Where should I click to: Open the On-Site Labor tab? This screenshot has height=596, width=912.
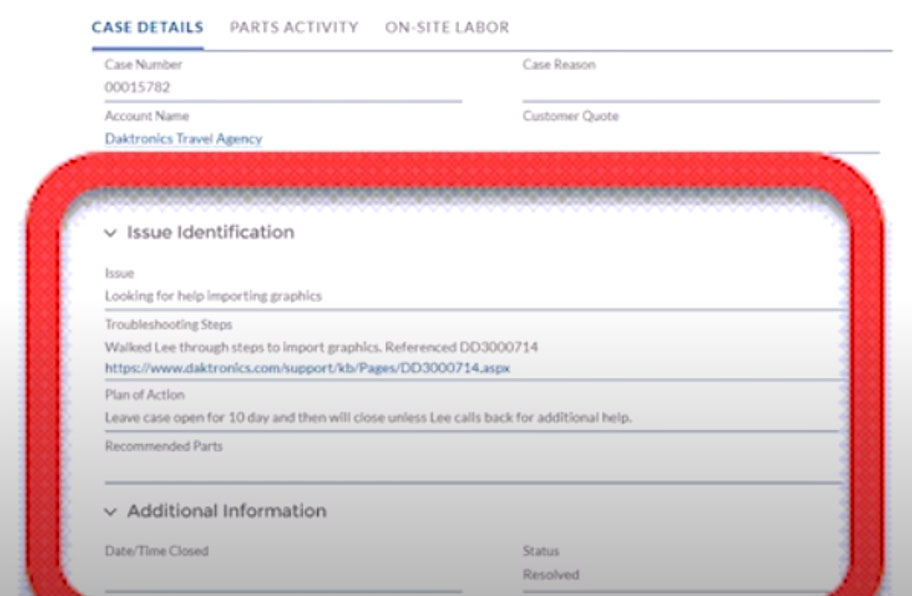[447, 27]
